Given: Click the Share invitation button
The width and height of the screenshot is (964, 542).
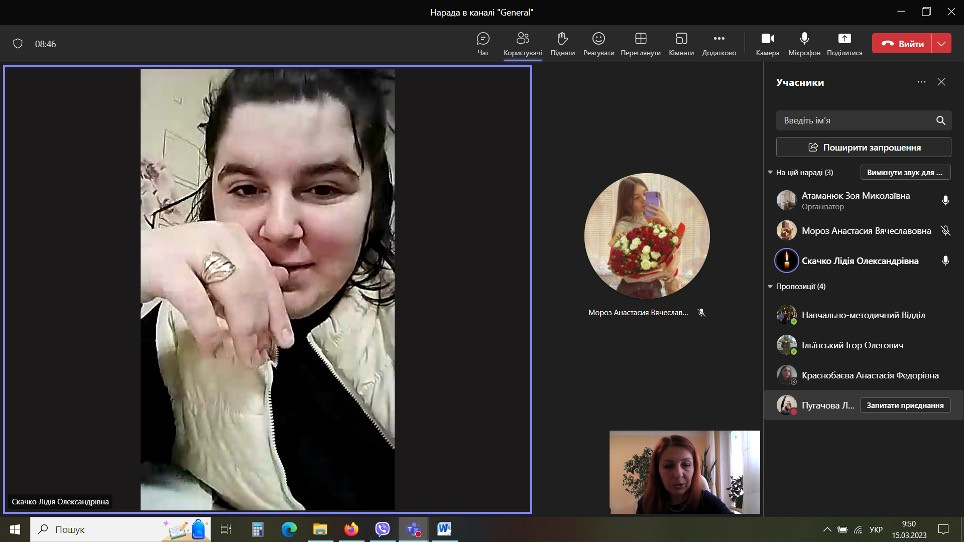Looking at the screenshot, I should point(864,147).
